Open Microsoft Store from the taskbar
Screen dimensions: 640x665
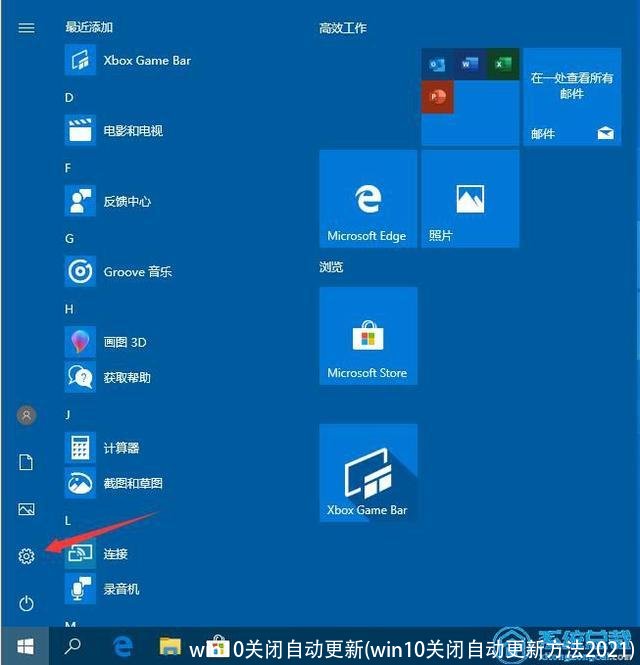[218, 646]
